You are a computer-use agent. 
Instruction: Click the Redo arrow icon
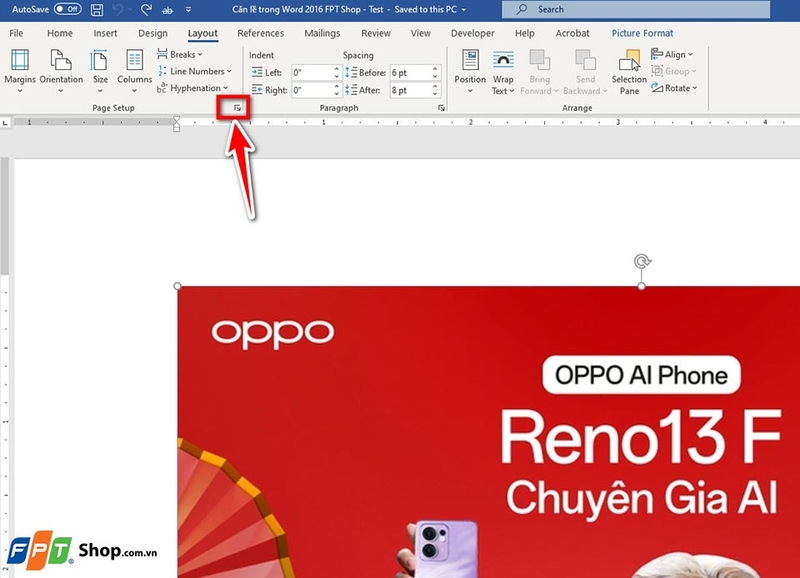point(146,9)
